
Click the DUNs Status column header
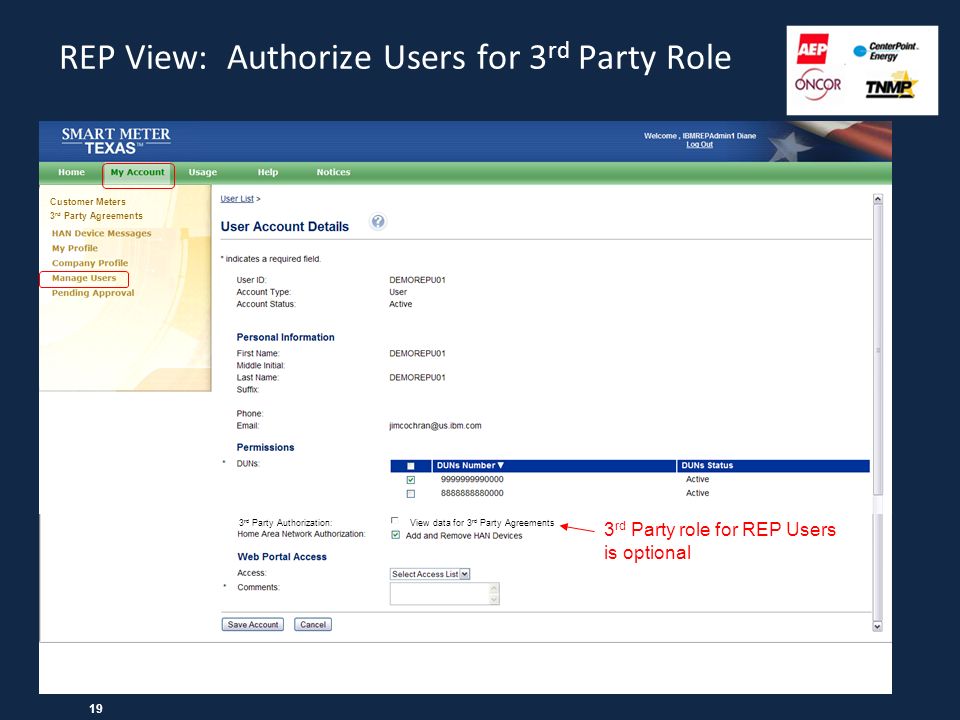pyautogui.click(x=707, y=465)
